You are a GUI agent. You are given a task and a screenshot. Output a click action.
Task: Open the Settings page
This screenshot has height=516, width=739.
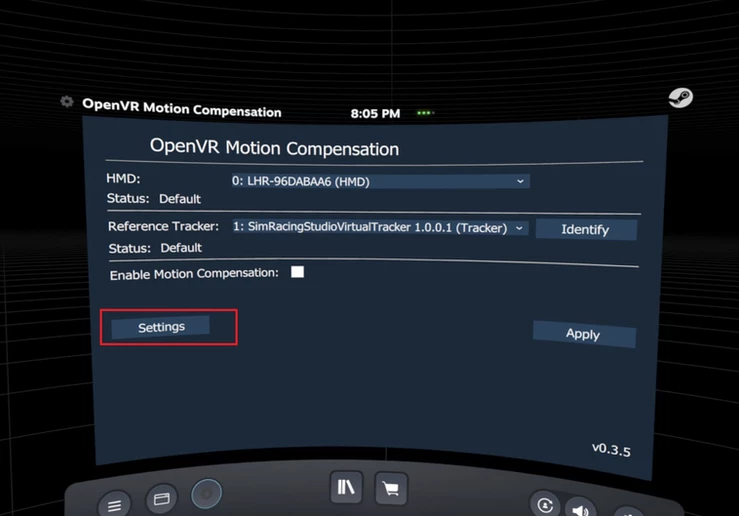[x=160, y=327]
